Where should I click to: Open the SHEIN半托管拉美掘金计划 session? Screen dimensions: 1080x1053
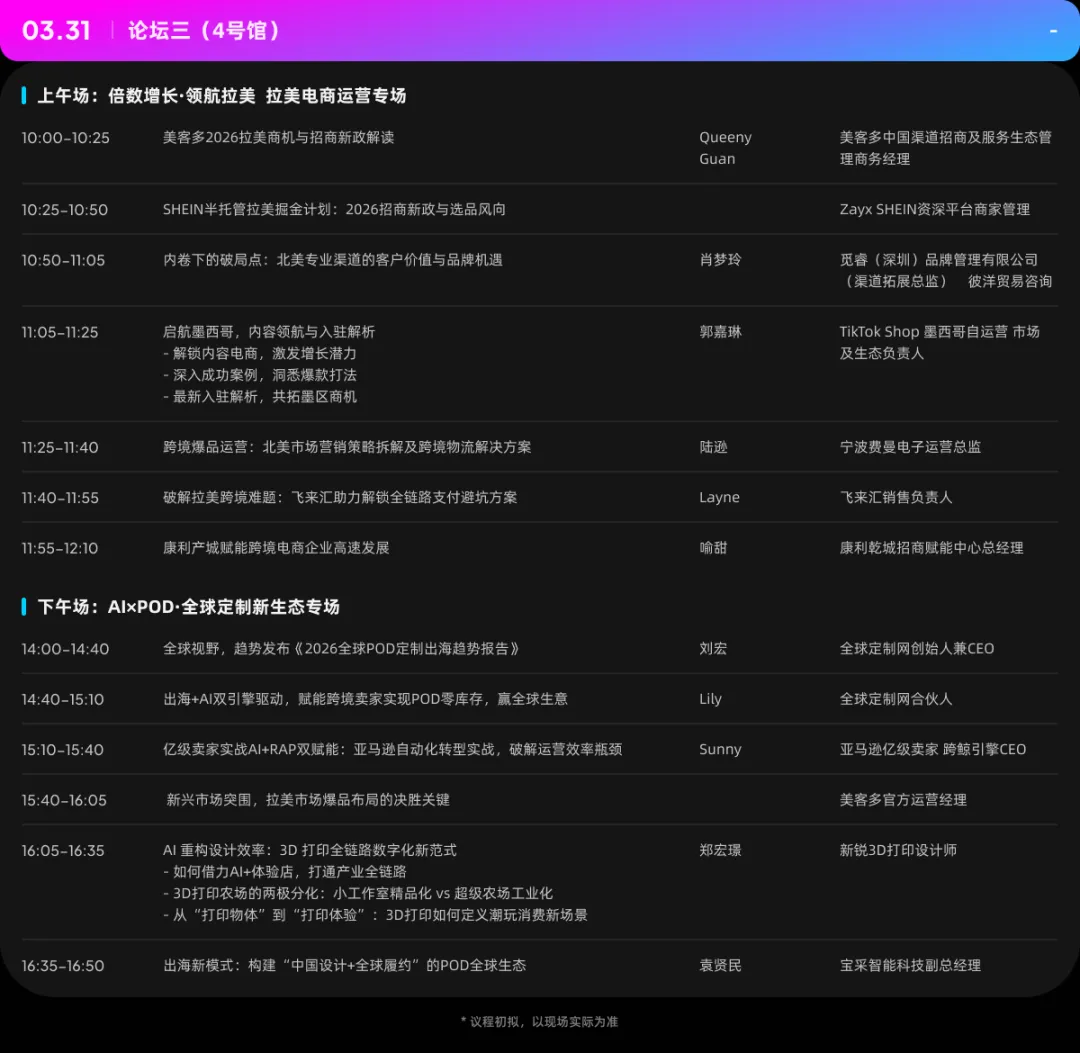pyautogui.click(x=334, y=209)
